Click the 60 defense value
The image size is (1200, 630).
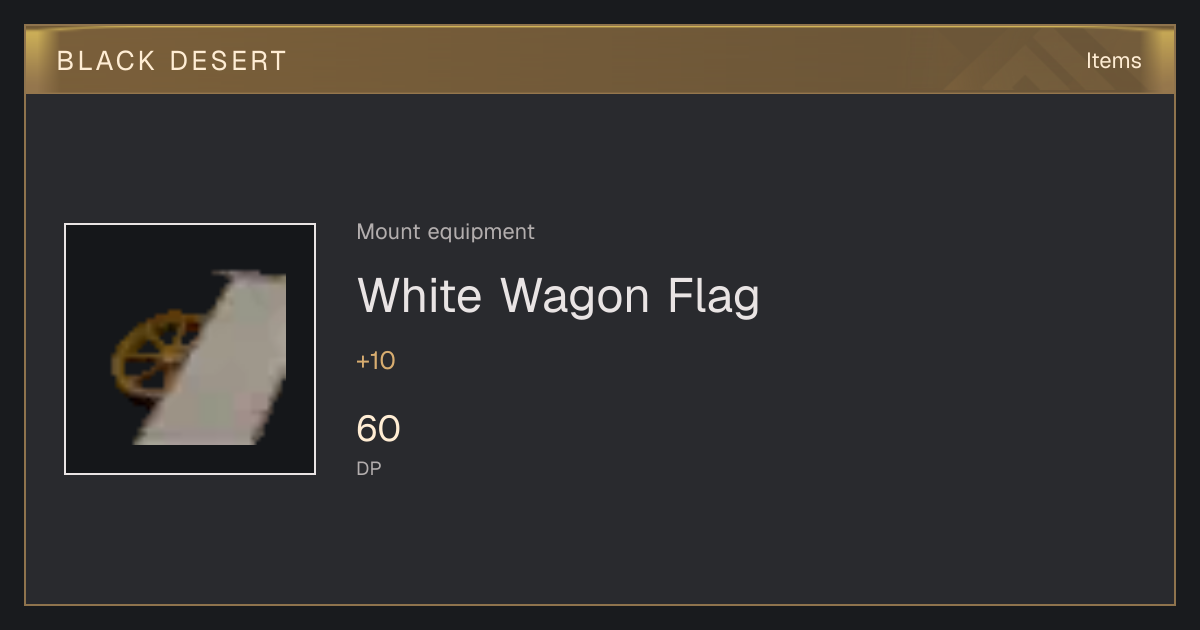click(x=378, y=429)
